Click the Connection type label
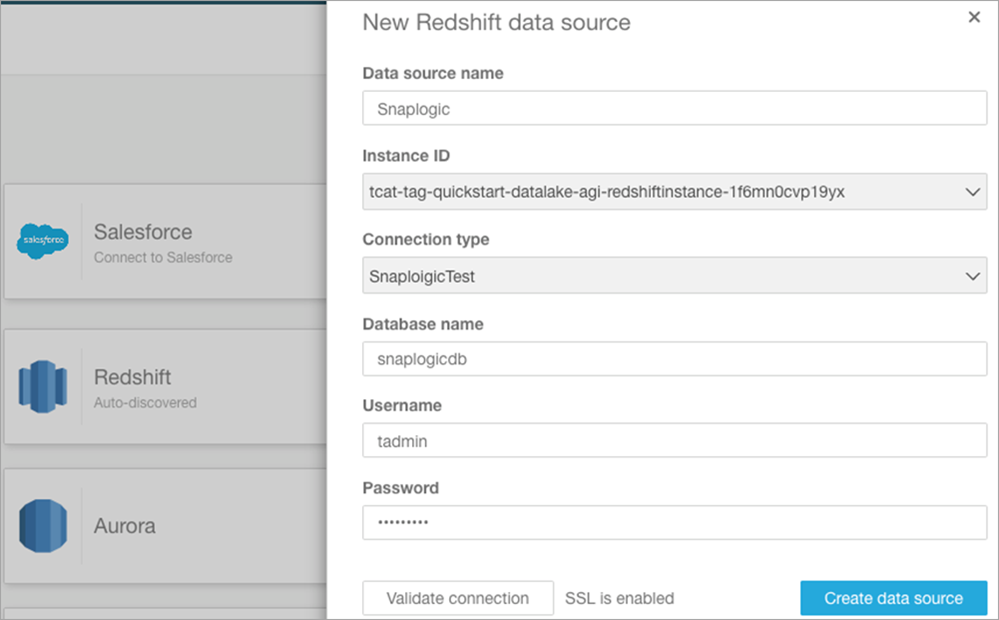 pos(426,240)
